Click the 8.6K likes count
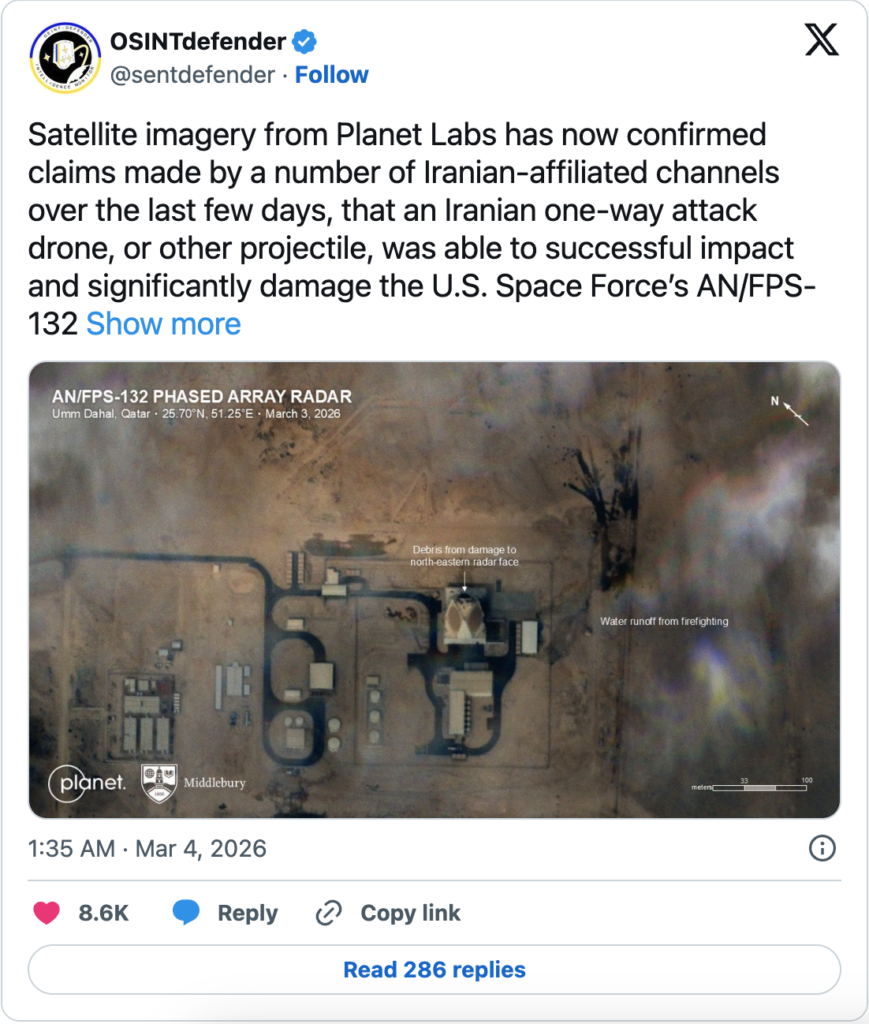 (104, 913)
